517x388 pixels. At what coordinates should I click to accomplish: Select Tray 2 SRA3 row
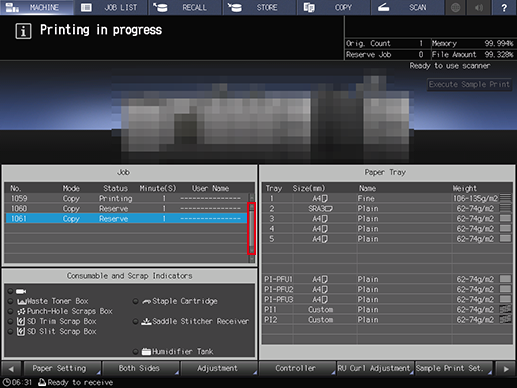click(x=387, y=209)
